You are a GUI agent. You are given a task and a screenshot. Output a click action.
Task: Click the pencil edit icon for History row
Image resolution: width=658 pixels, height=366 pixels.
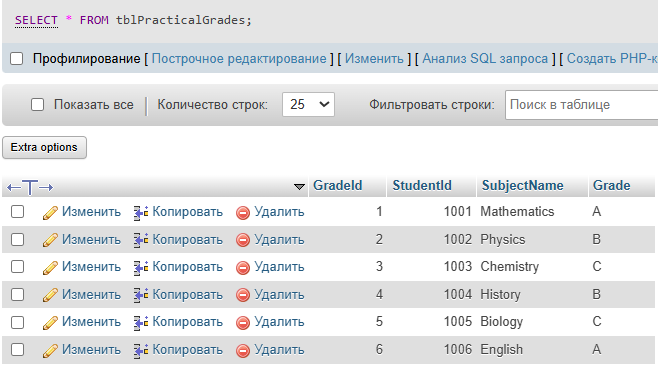tap(50, 295)
